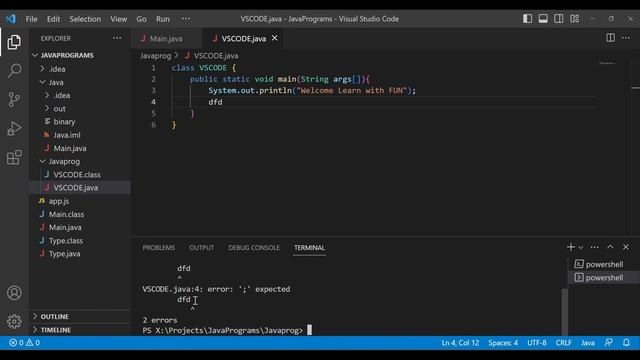The width and height of the screenshot is (640, 360).
Task: Expand the out folder
Action: click(80, 109)
